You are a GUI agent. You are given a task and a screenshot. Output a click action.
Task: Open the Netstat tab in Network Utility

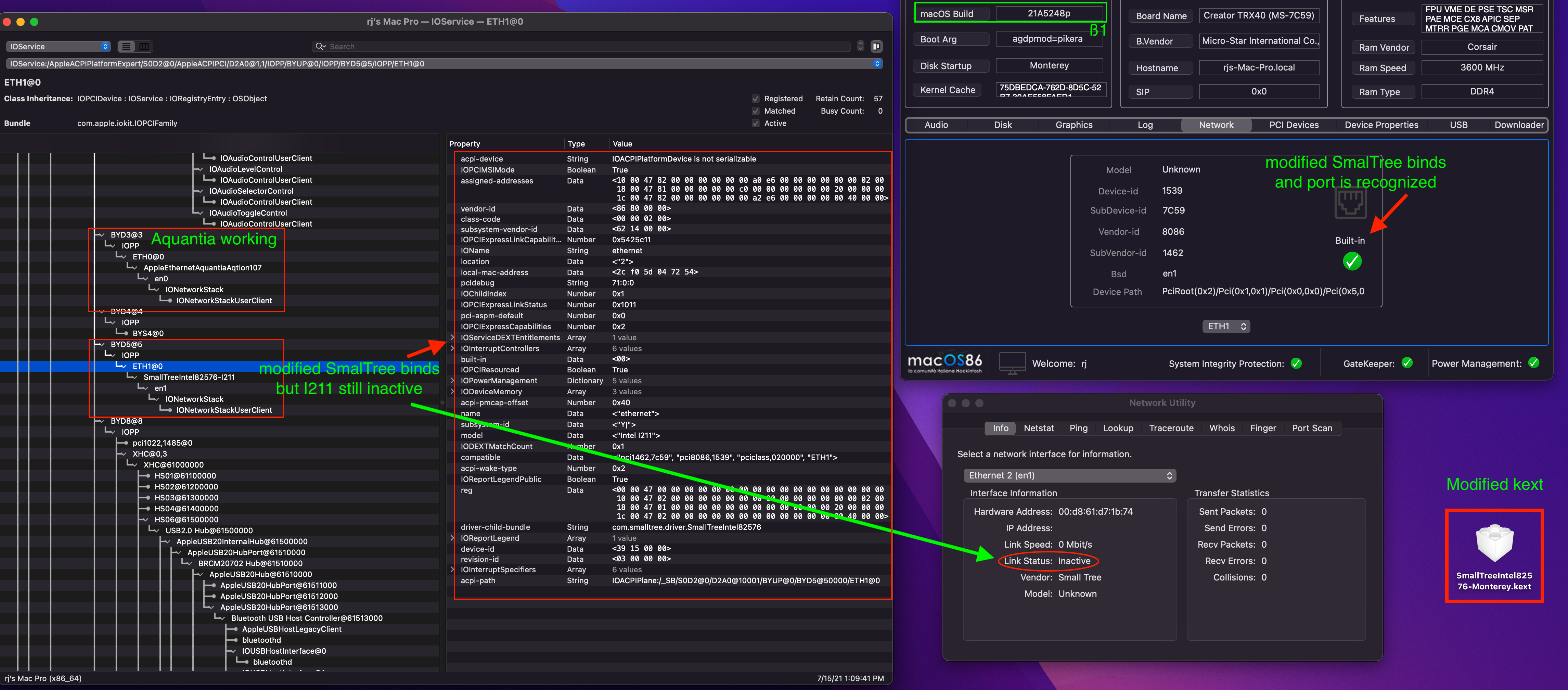coord(1039,428)
